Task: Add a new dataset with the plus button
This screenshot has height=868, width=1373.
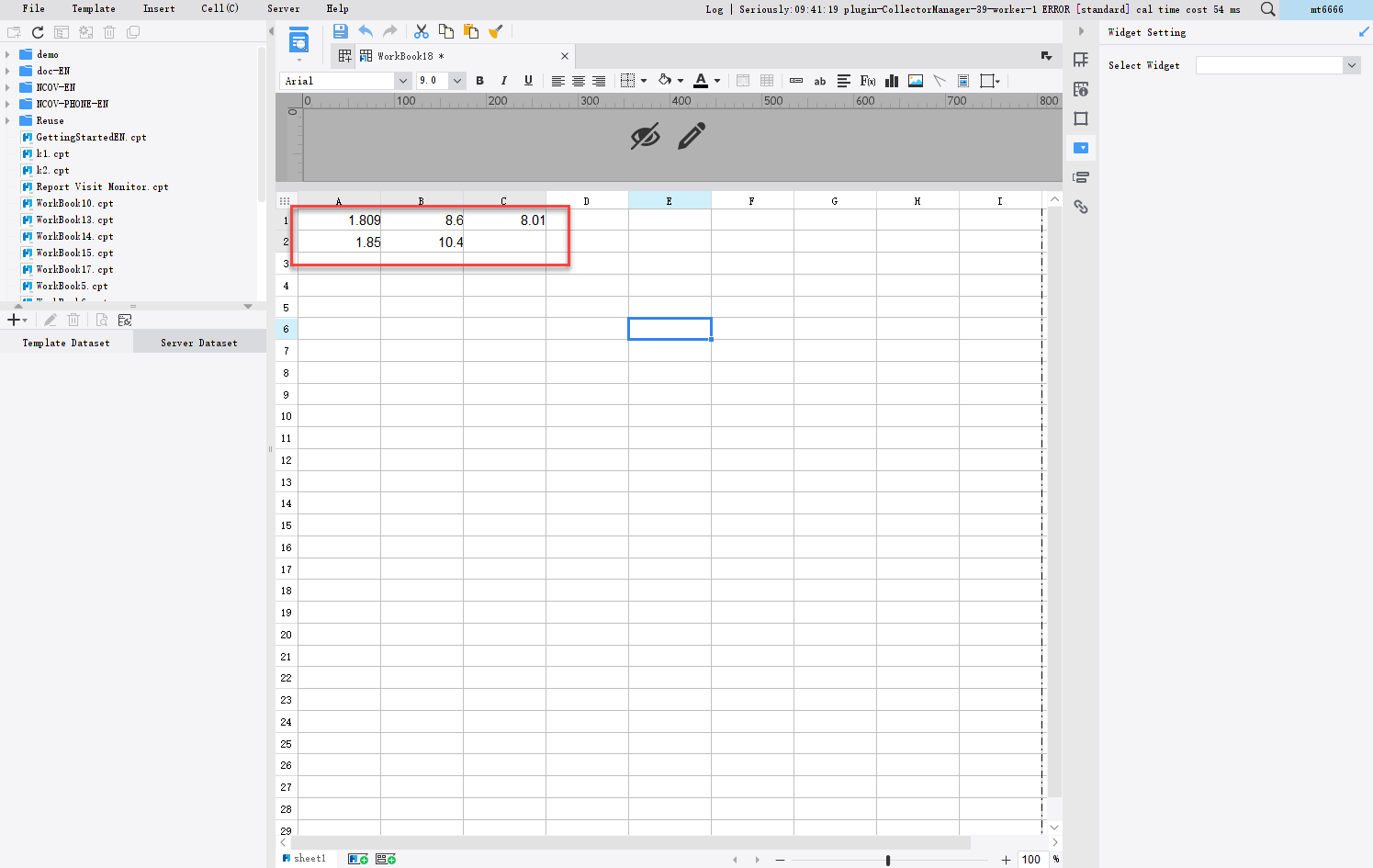Action: click(x=13, y=319)
